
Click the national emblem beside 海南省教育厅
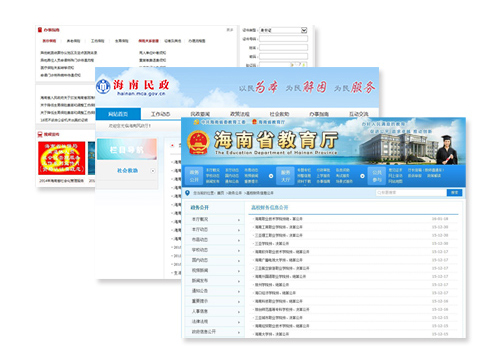[x=198, y=142]
